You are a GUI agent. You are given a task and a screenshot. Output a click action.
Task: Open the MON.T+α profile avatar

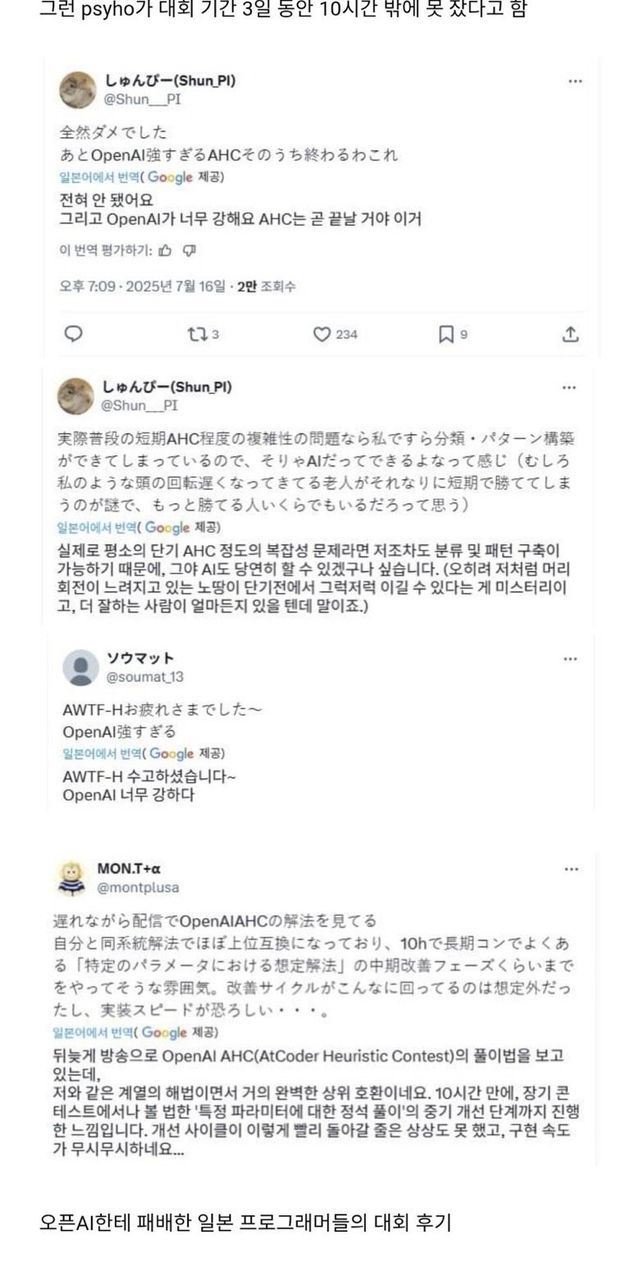pyautogui.click(x=73, y=877)
